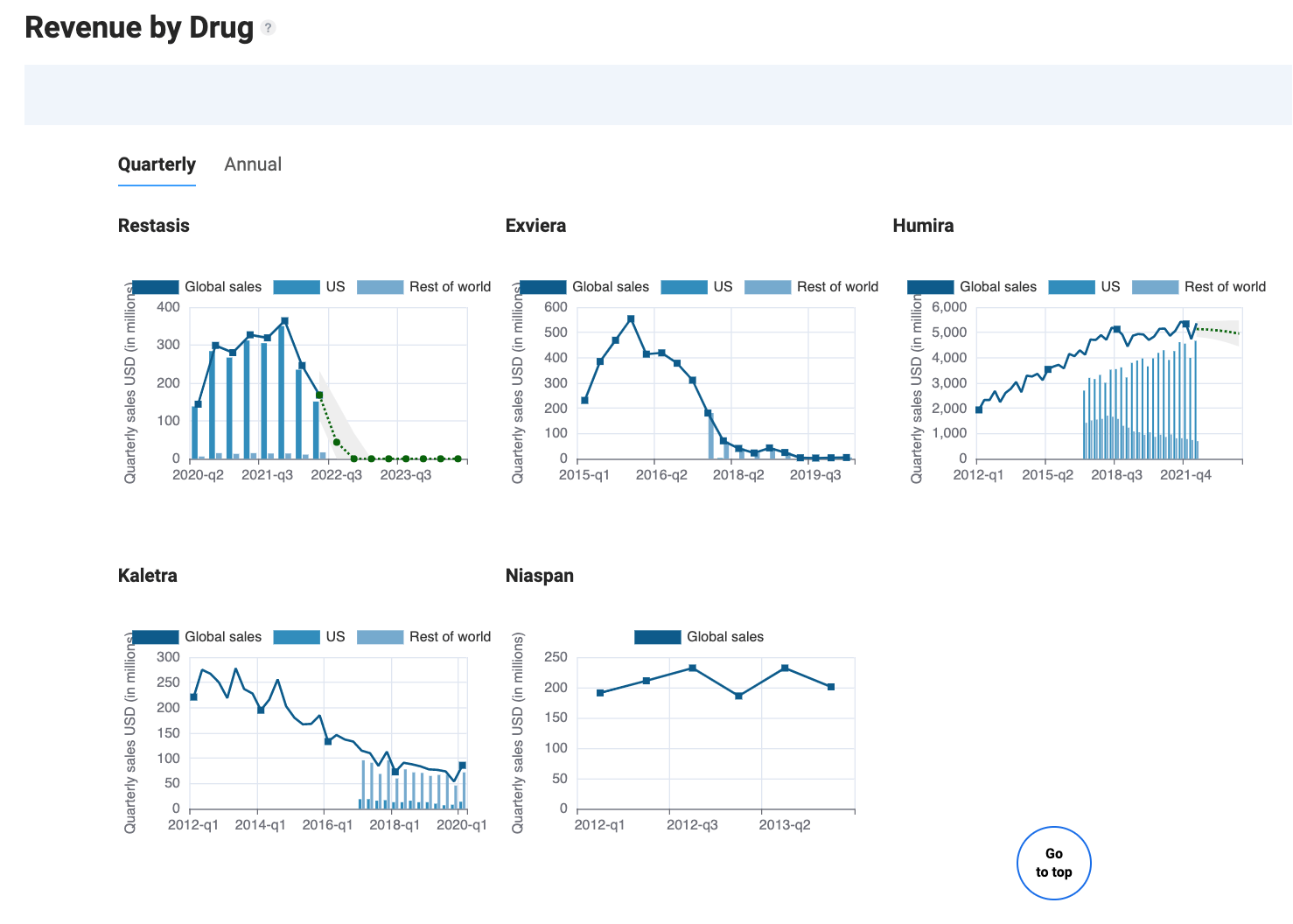
Task: Click the Humira chart title
Action: pyautogui.click(x=923, y=226)
